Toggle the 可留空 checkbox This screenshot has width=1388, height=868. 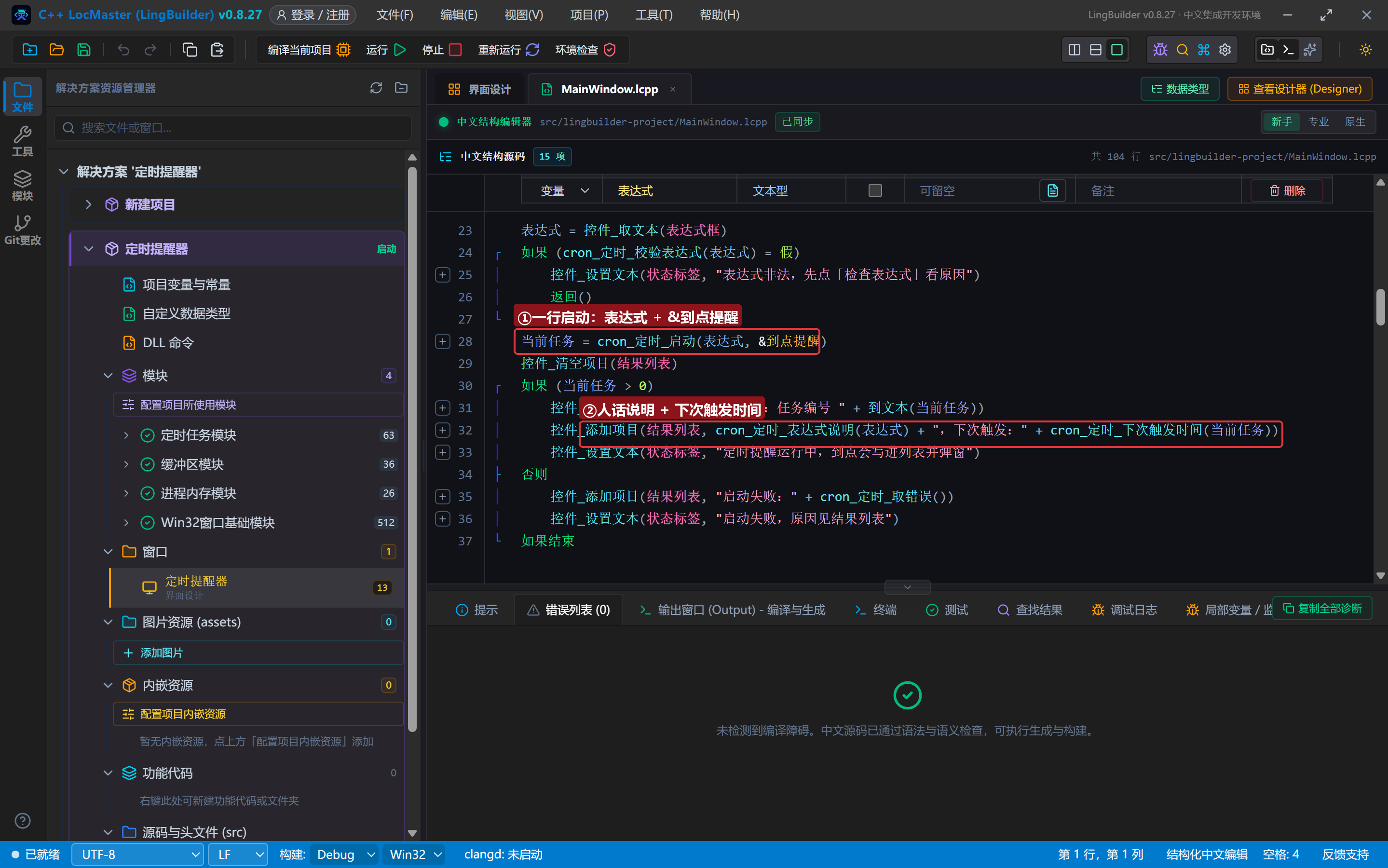pos(875,190)
